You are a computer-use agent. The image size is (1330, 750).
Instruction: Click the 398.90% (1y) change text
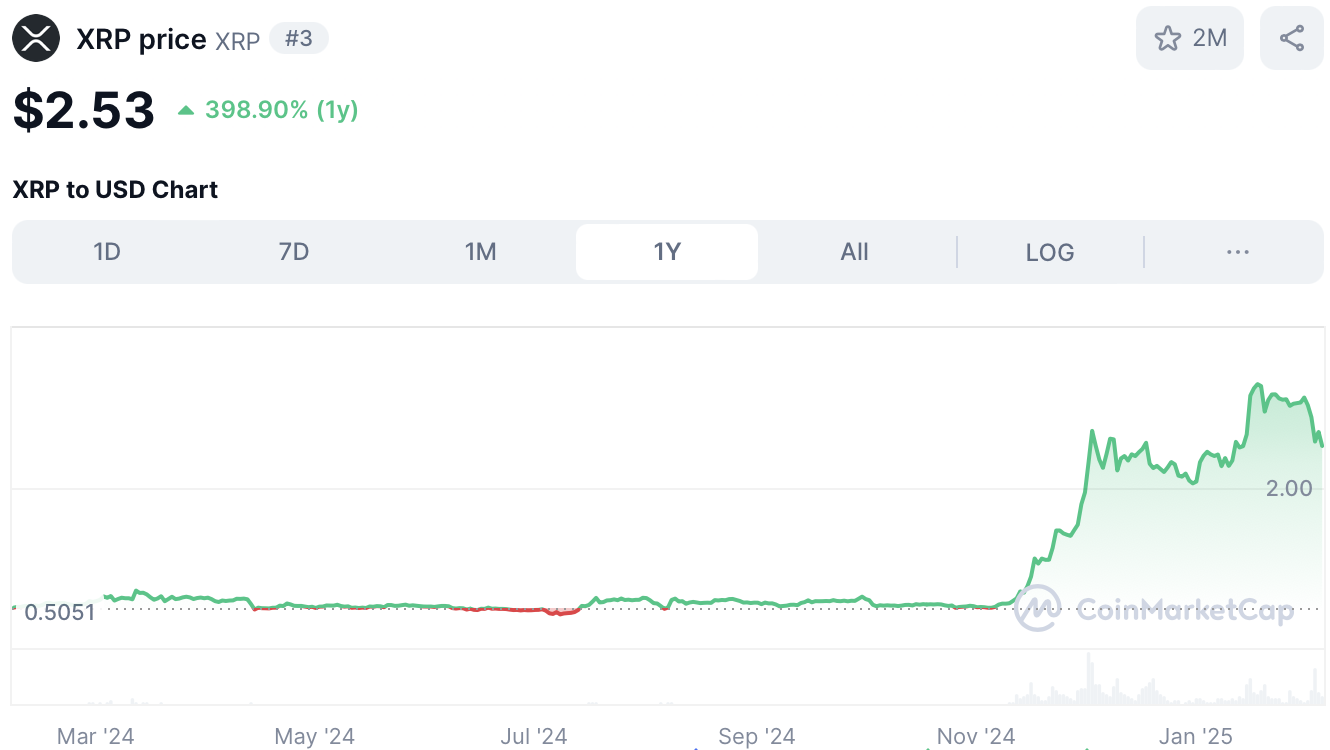coord(281,110)
